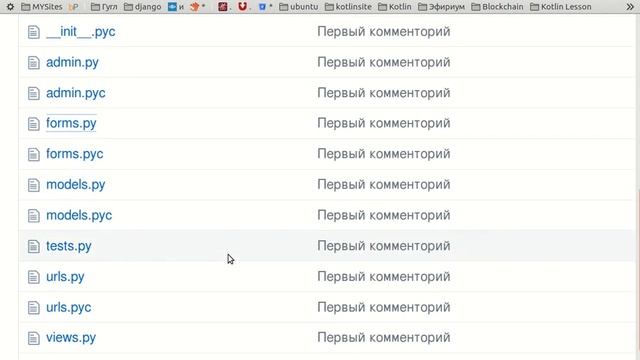
Task: Click commit message 'Первый комментарий' for __init__.pyc
Action: click(x=384, y=32)
